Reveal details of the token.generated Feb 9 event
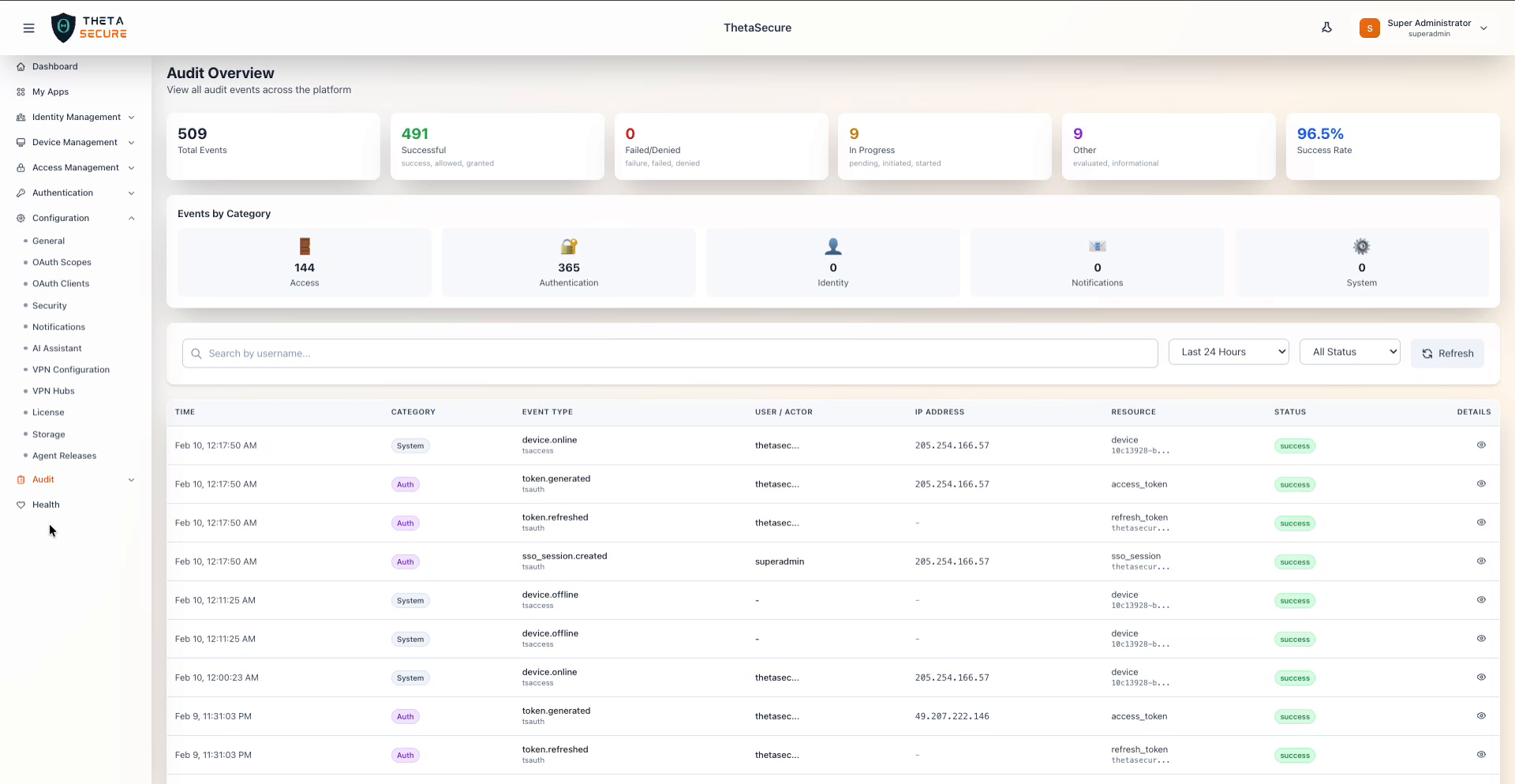The width and height of the screenshot is (1515, 784). click(x=1481, y=716)
